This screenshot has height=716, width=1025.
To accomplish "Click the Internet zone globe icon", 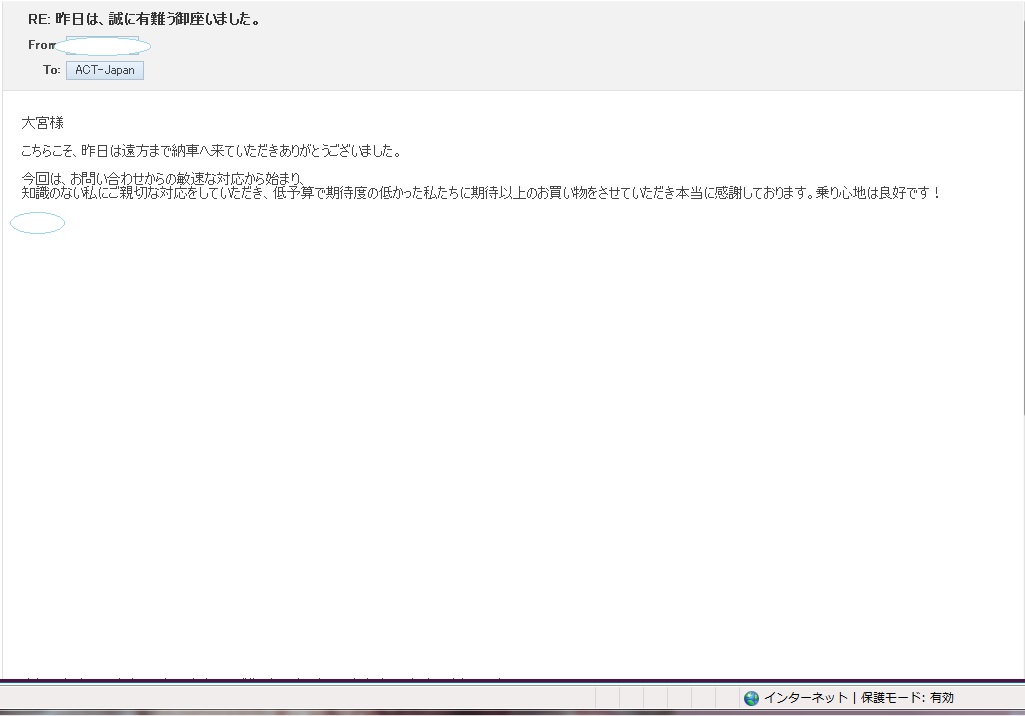I will 751,698.
